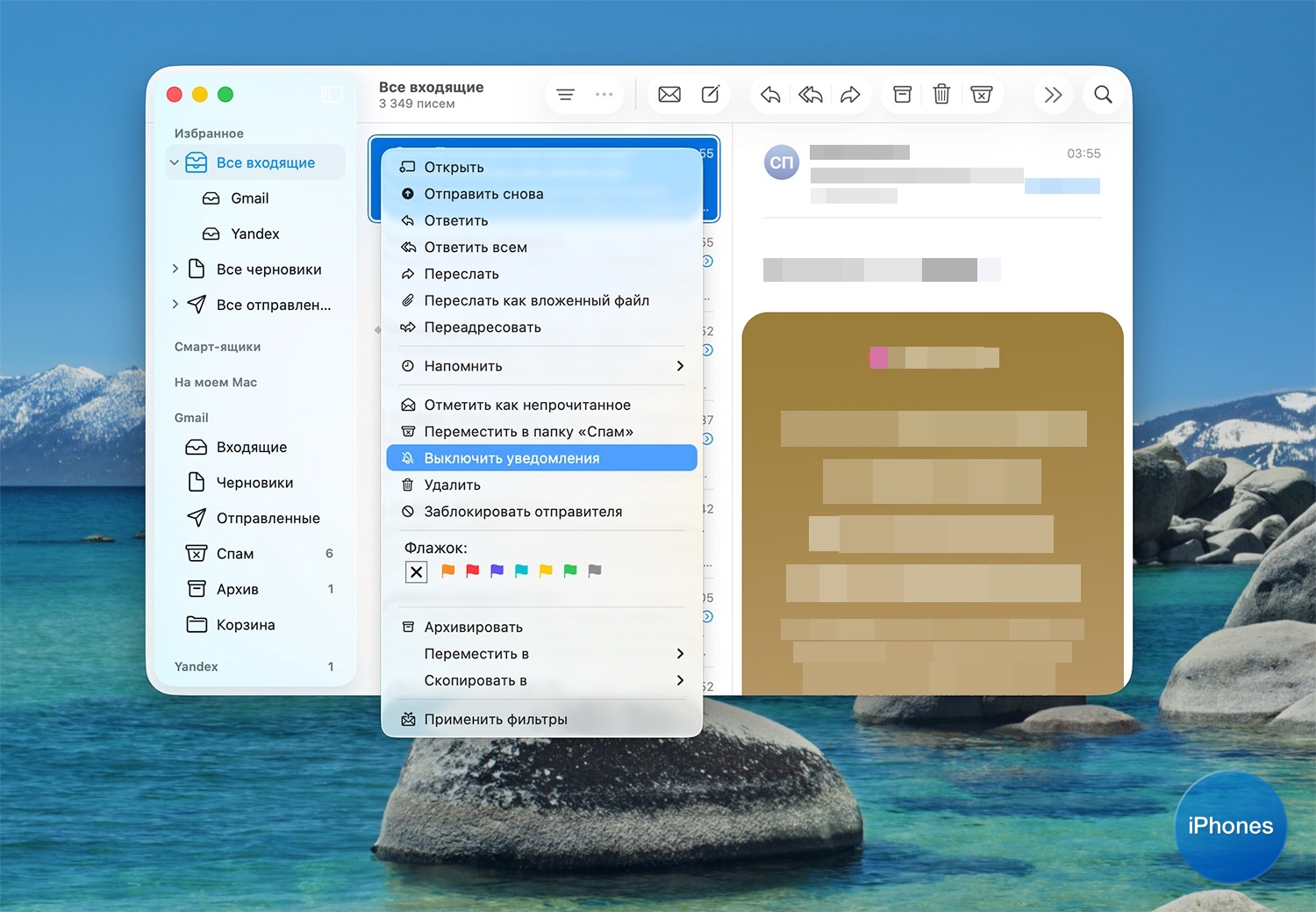Toggle the sidebar visibility button
This screenshot has width=1316, height=912.
click(x=332, y=95)
